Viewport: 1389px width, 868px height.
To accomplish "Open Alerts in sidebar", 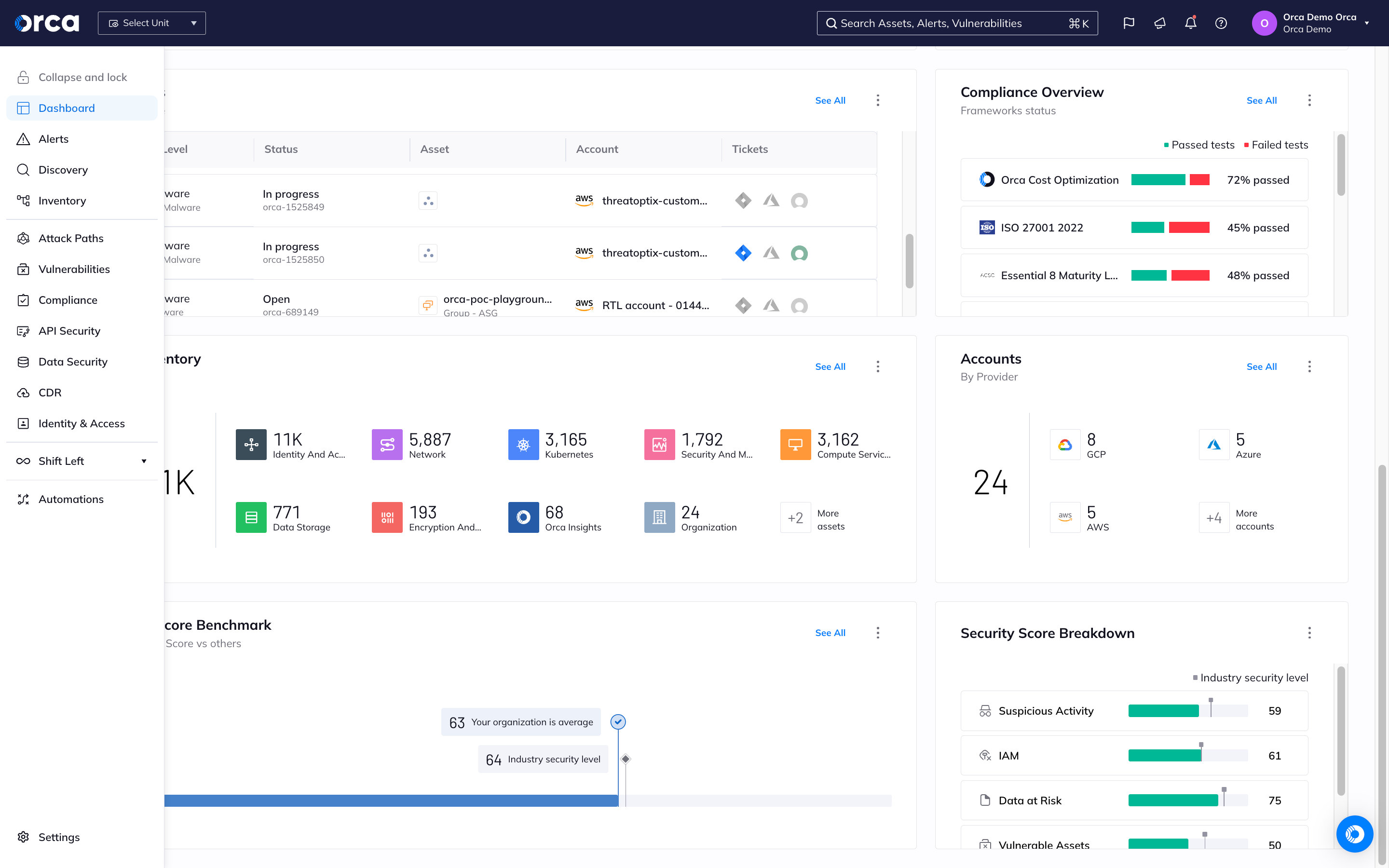I will 82,139.
